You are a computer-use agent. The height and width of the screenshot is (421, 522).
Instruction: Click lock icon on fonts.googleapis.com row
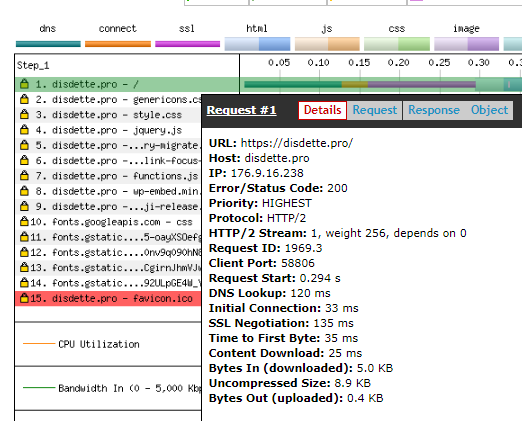[24, 221]
